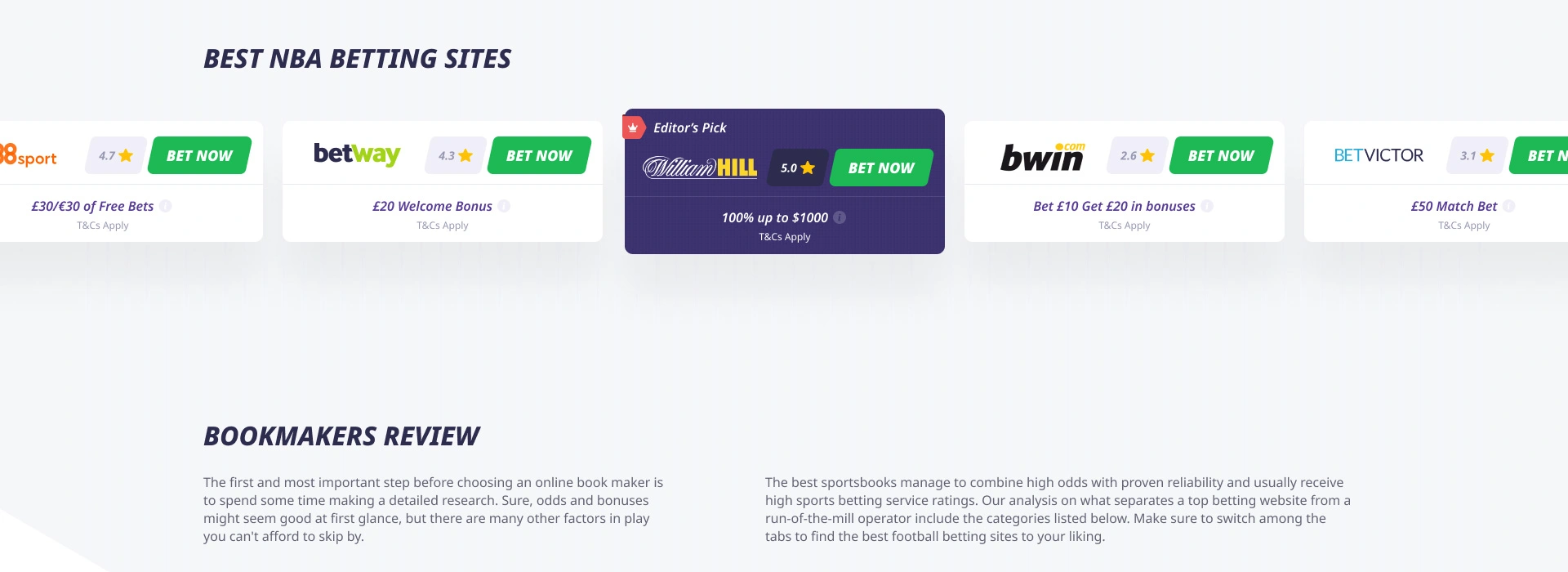This screenshot has height=572, width=1568.
Task: Open the Bet £10 Get £20 in bonuses link
Action: pos(1114,206)
